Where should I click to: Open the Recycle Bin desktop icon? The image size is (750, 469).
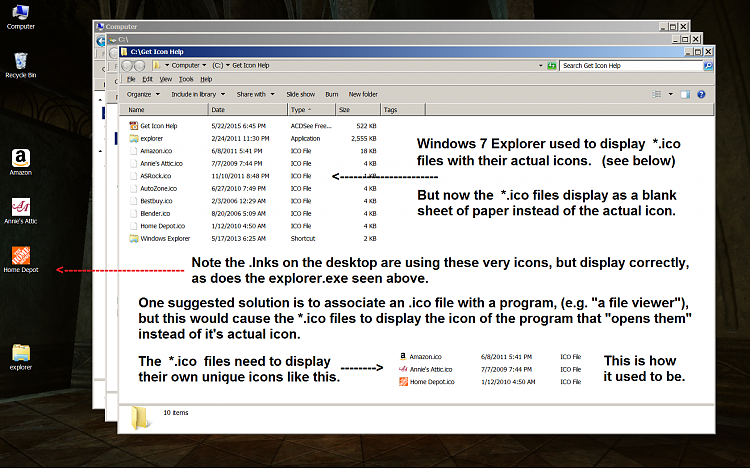pyautogui.click(x=20, y=65)
